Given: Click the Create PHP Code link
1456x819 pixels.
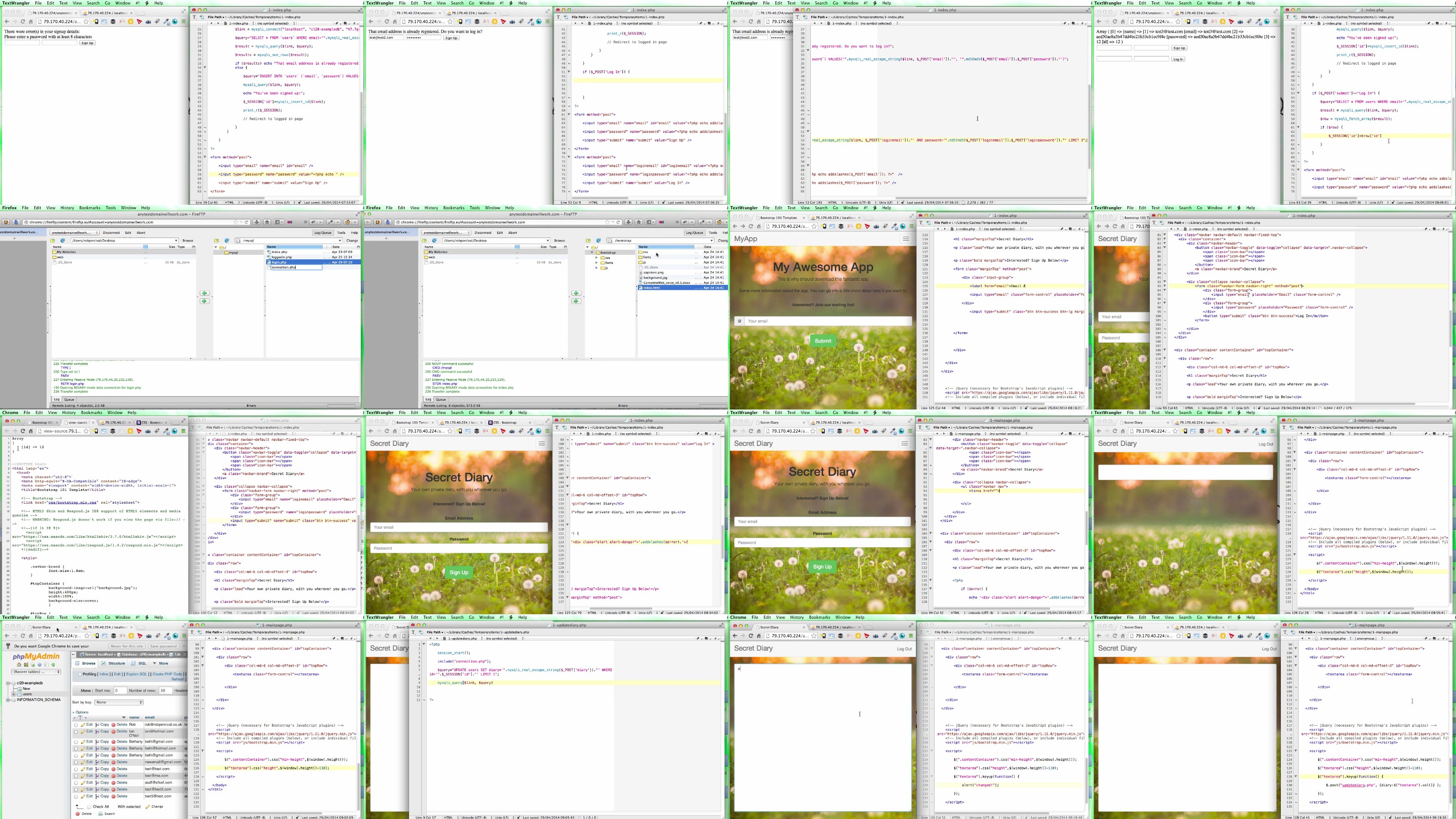Looking at the screenshot, I should (167, 674).
